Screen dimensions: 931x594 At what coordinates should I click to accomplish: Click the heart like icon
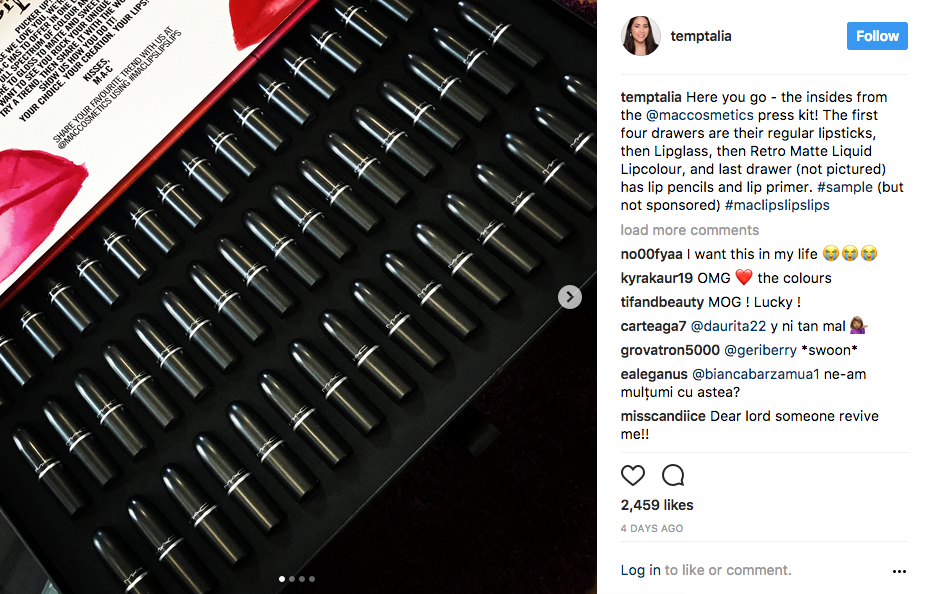pyautogui.click(x=632, y=475)
